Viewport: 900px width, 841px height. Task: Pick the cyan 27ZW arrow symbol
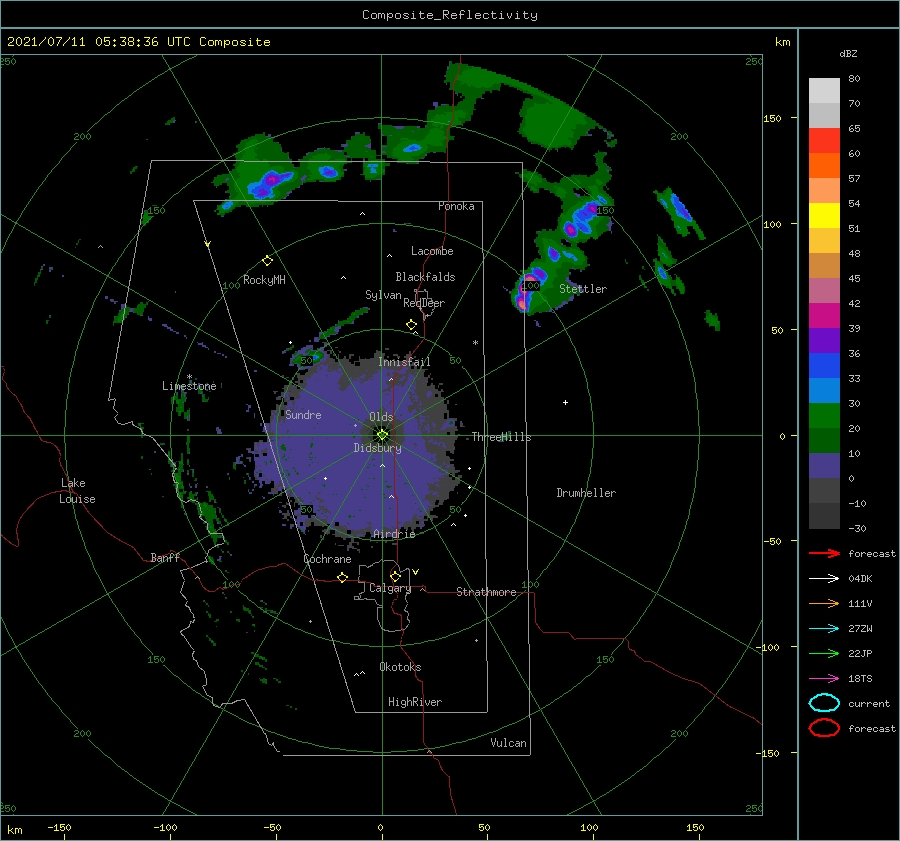pos(824,629)
